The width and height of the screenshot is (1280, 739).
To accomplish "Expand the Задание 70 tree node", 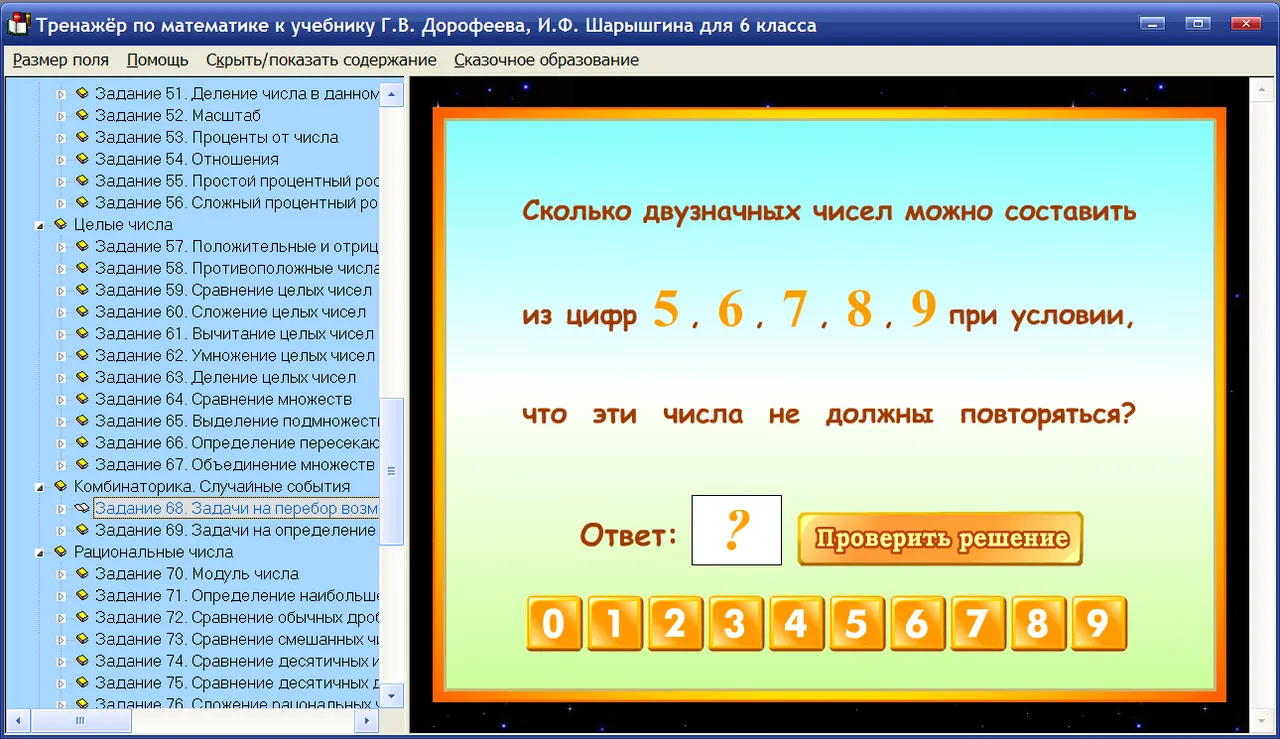I will click(x=60, y=575).
